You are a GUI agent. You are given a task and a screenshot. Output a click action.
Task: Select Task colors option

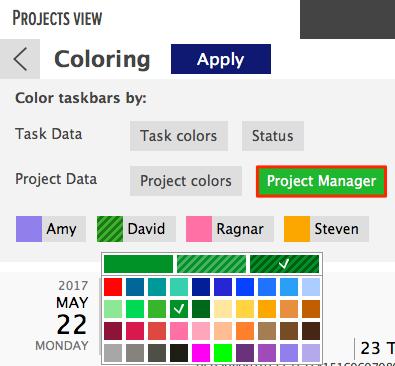(179, 136)
